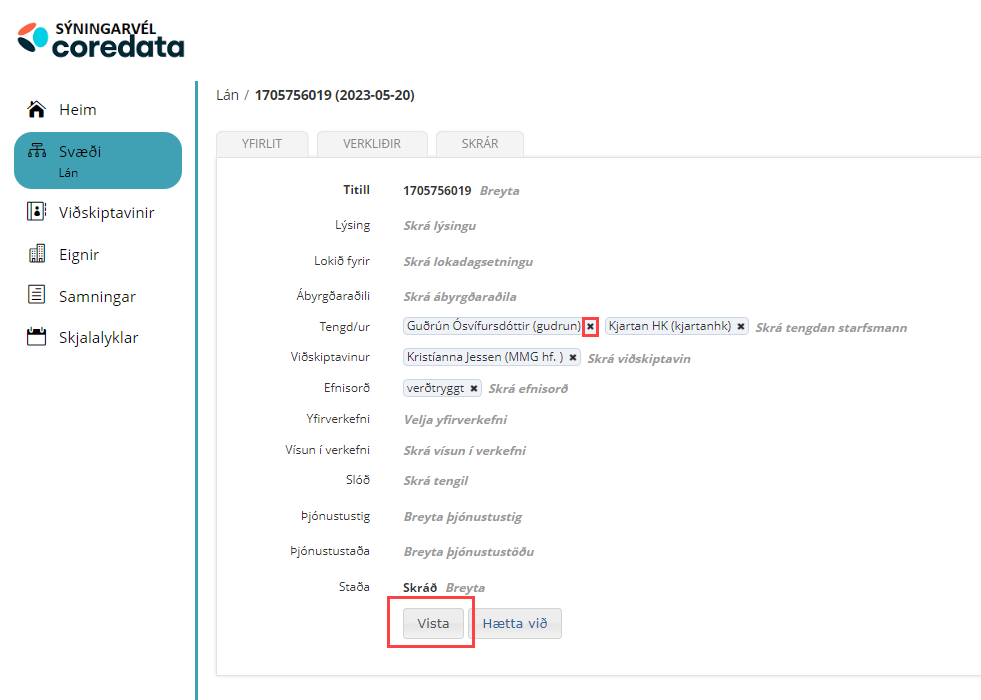Open Viðskiptavinir contact book icon
Image resolution: width=981 pixels, height=700 pixels.
click(x=37, y=212)
